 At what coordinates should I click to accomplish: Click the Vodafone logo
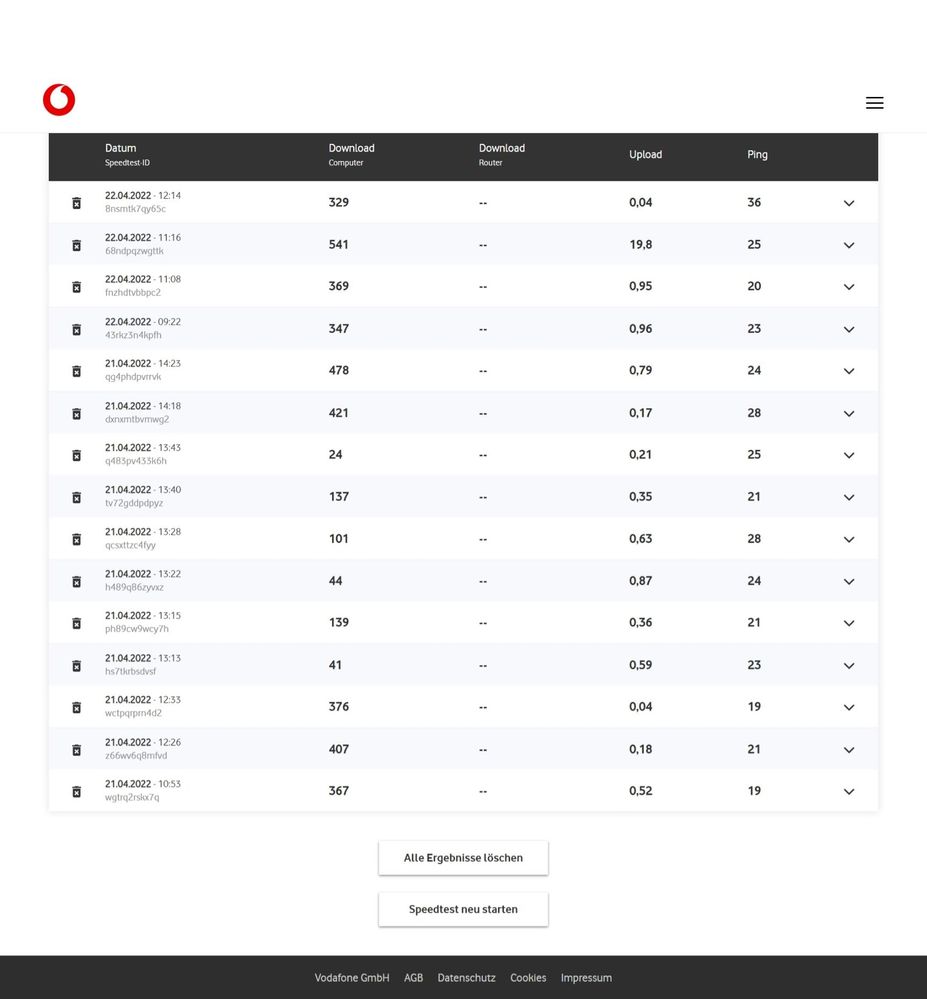[58, 99]
